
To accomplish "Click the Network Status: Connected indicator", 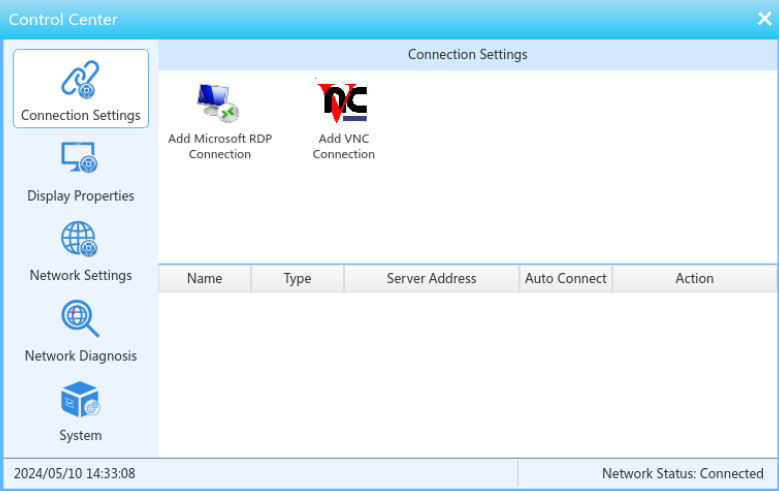I will click(683, 474).
